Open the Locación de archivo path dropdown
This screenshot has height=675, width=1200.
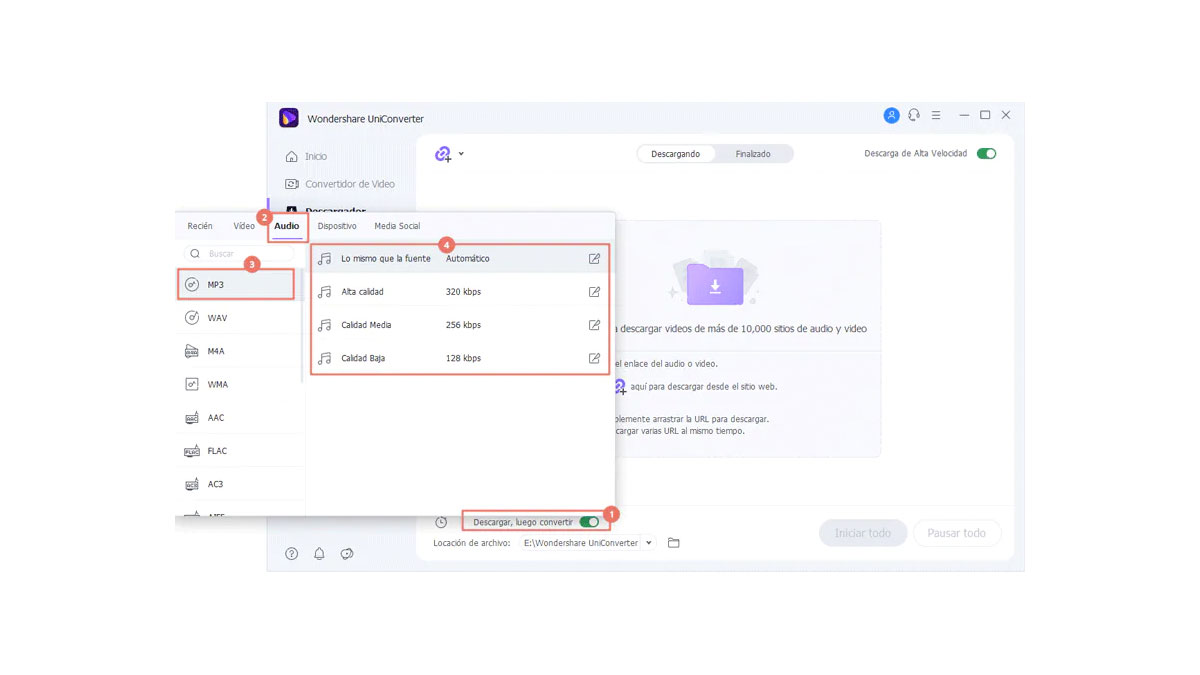[649, 543]
